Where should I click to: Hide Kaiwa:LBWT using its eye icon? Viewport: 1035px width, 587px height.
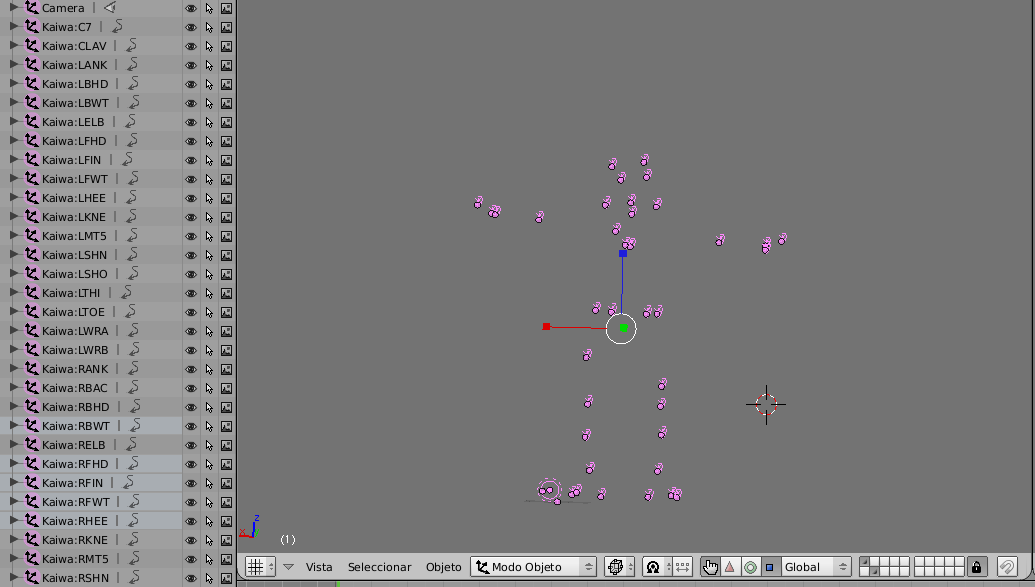tap(191, 103)
